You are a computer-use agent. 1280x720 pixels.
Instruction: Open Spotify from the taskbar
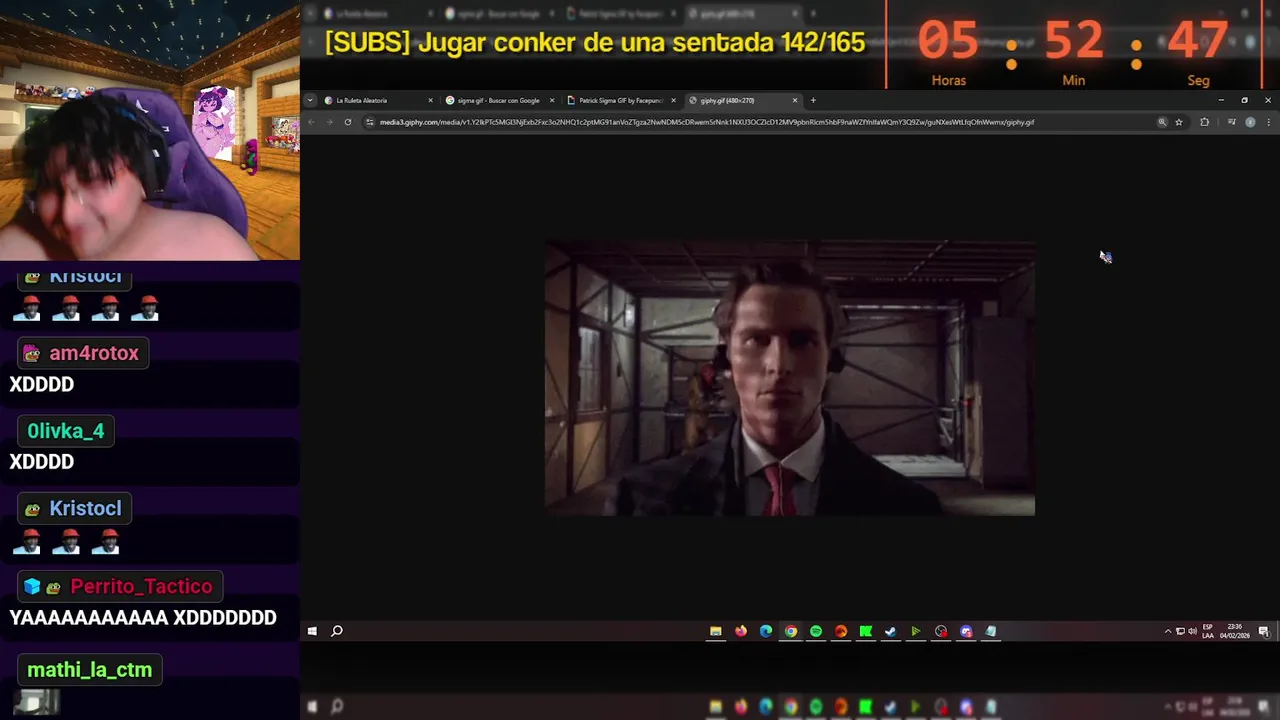click(816, 631)
